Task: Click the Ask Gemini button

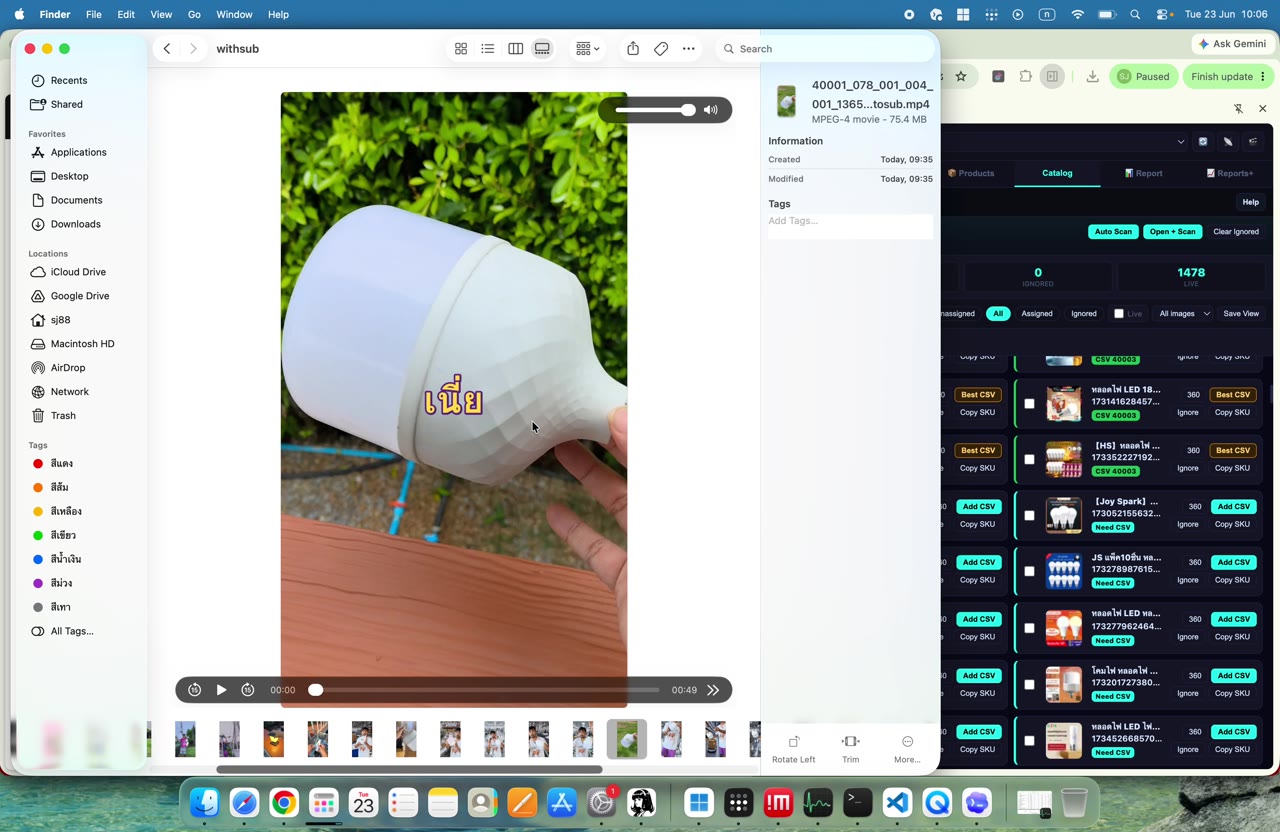Action: coord(1232,44)
